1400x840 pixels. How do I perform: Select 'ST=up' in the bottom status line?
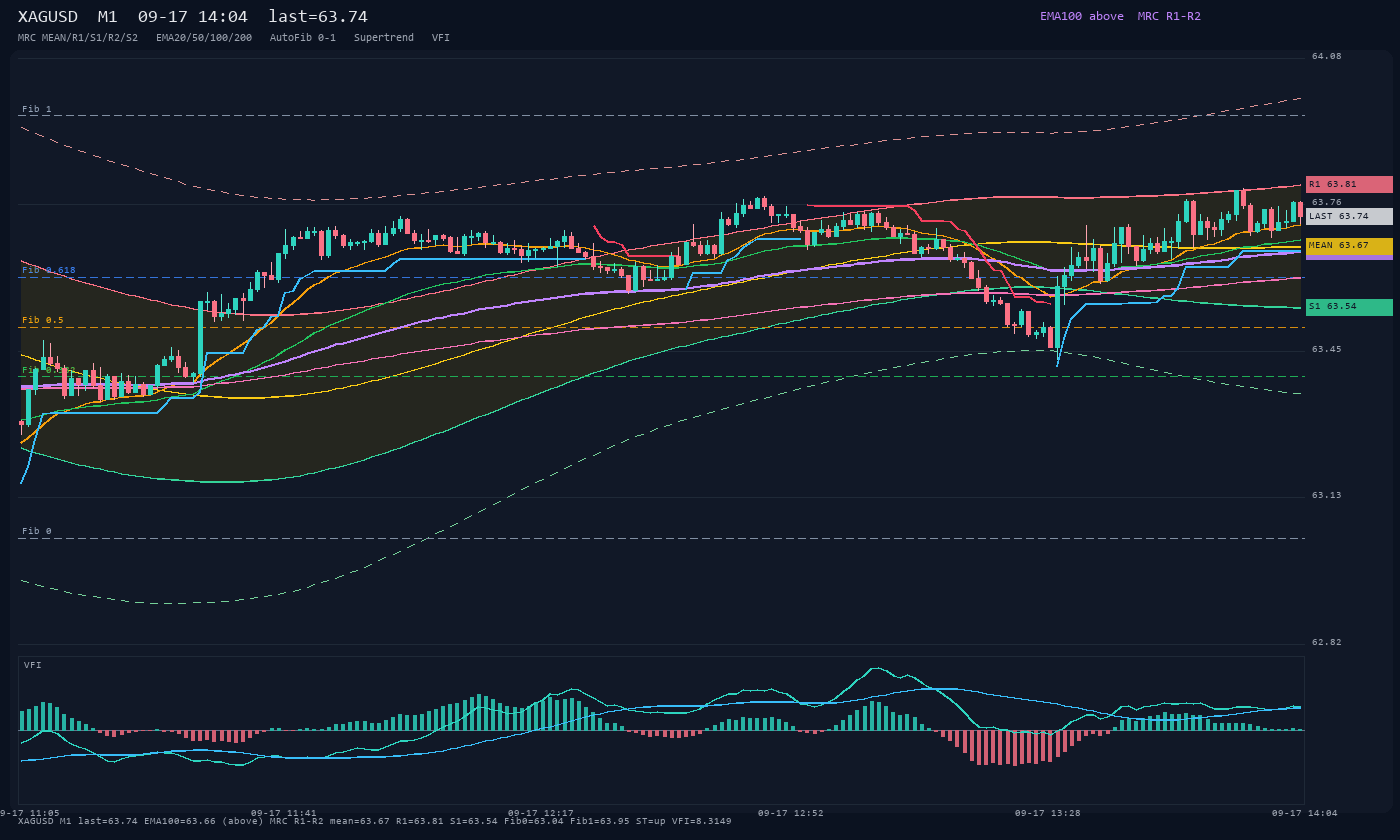click(651, 821)
